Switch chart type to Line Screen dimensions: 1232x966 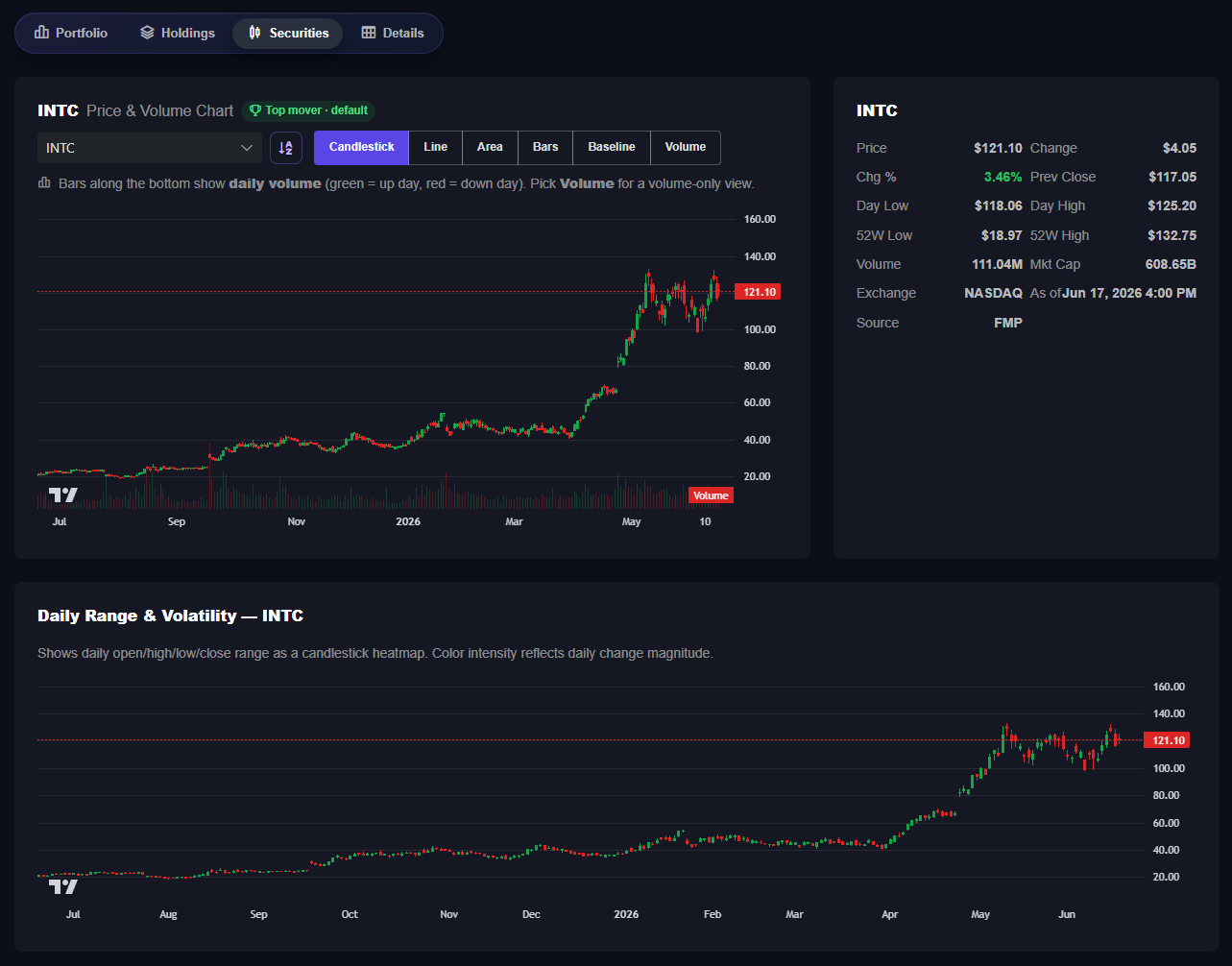436,148
